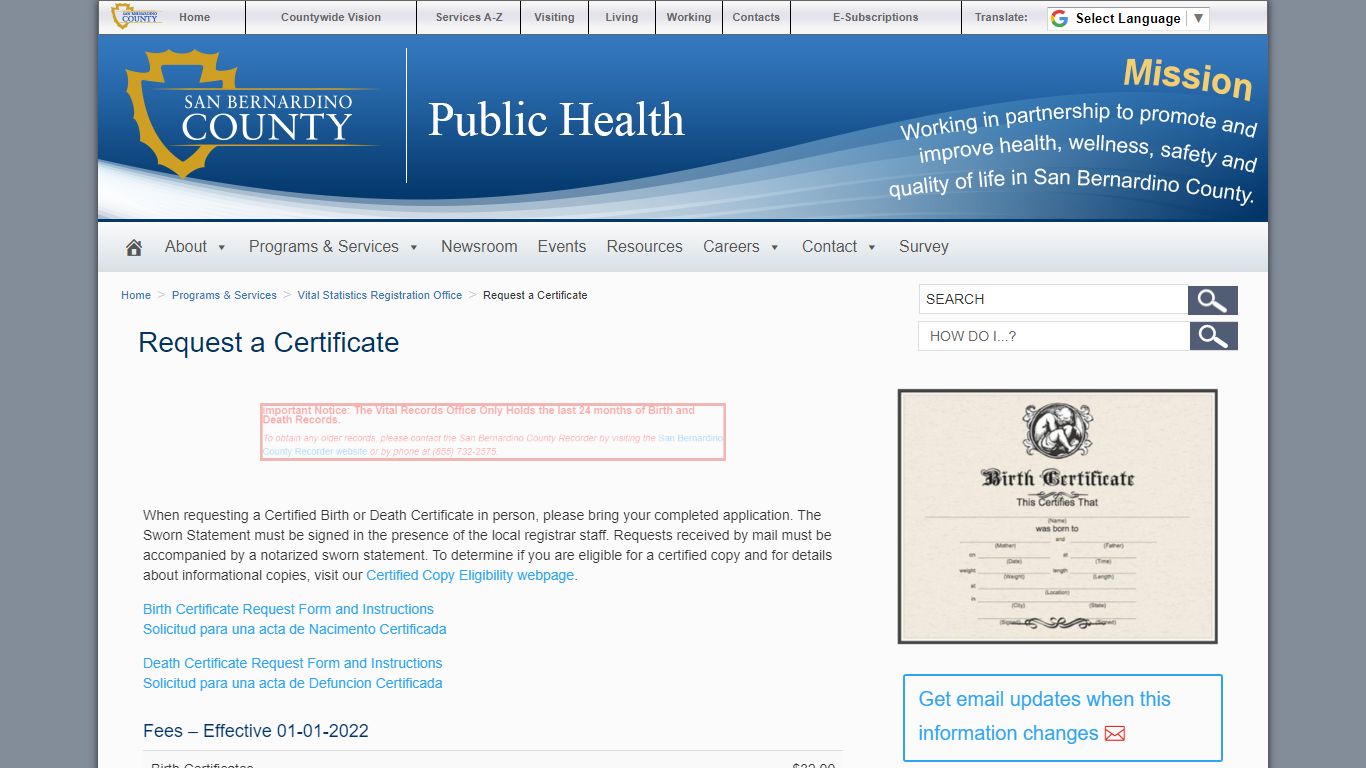Open the Careers menu

[x=731, y=246]
